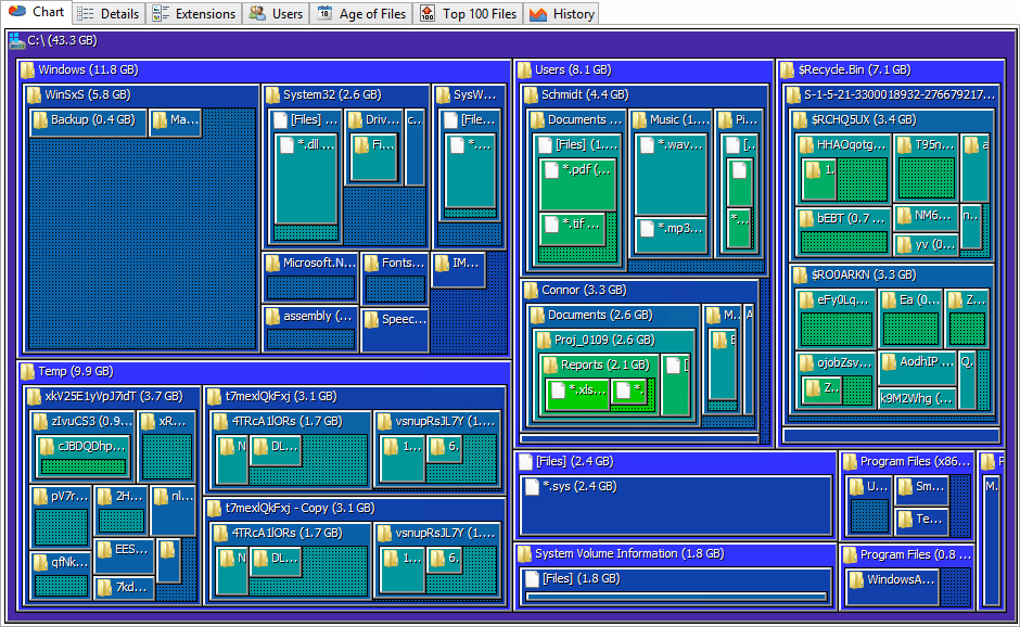This screenshot has width=1020, height=627.
Task: Click the Program Files (x86) folder icon
Action: 850,462
